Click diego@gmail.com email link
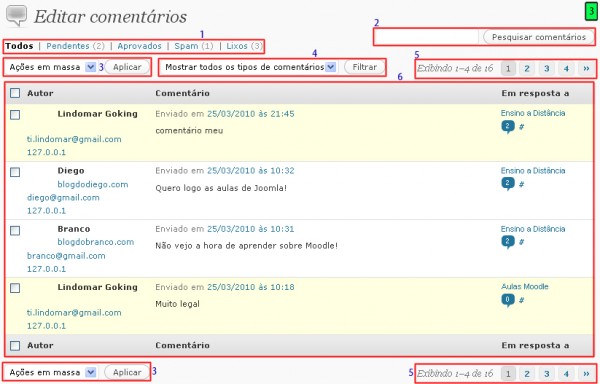The height and width of the screenshot is (384, 600). tap(63, 198)
